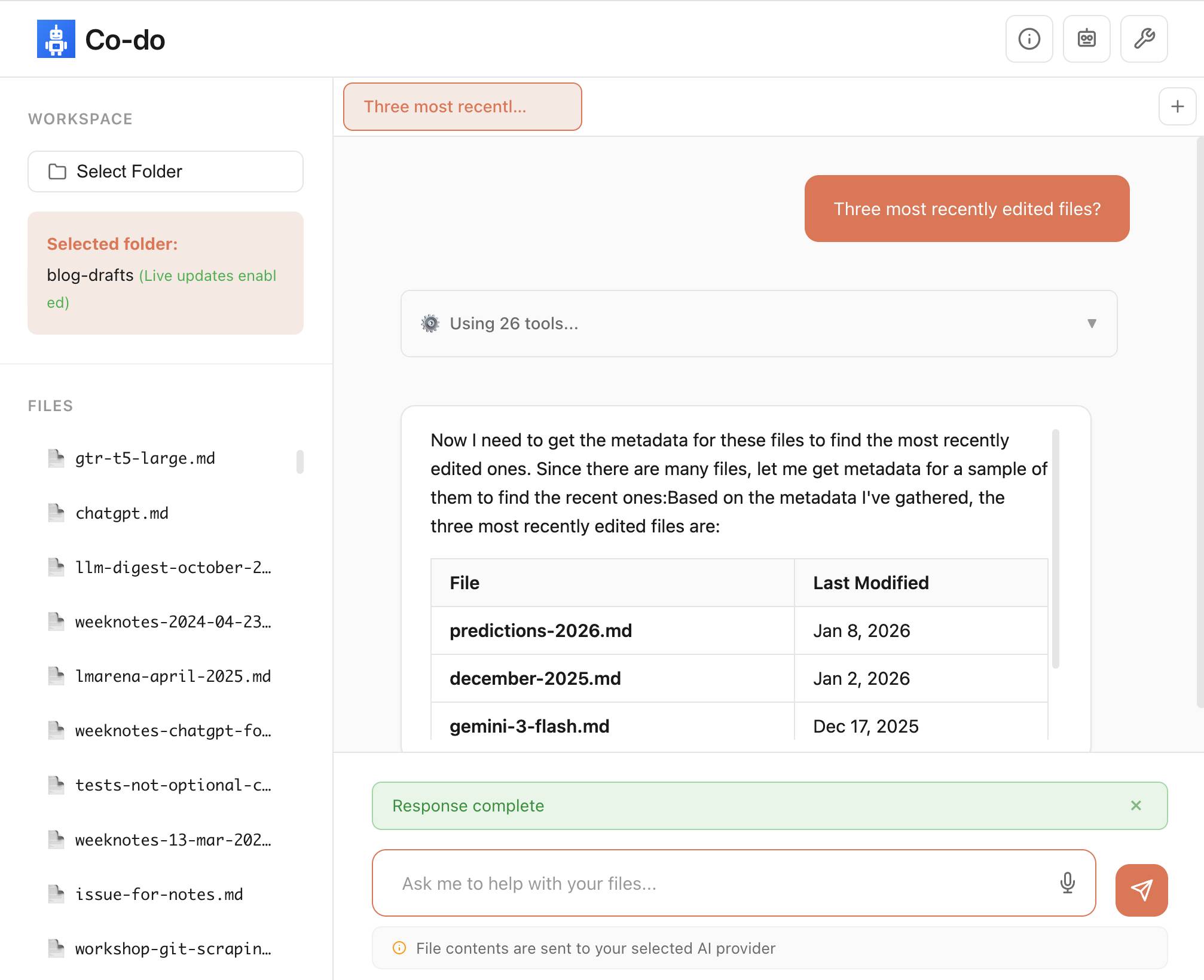Click the gear icon next to 'Using 26 tools'

[430, 323]
